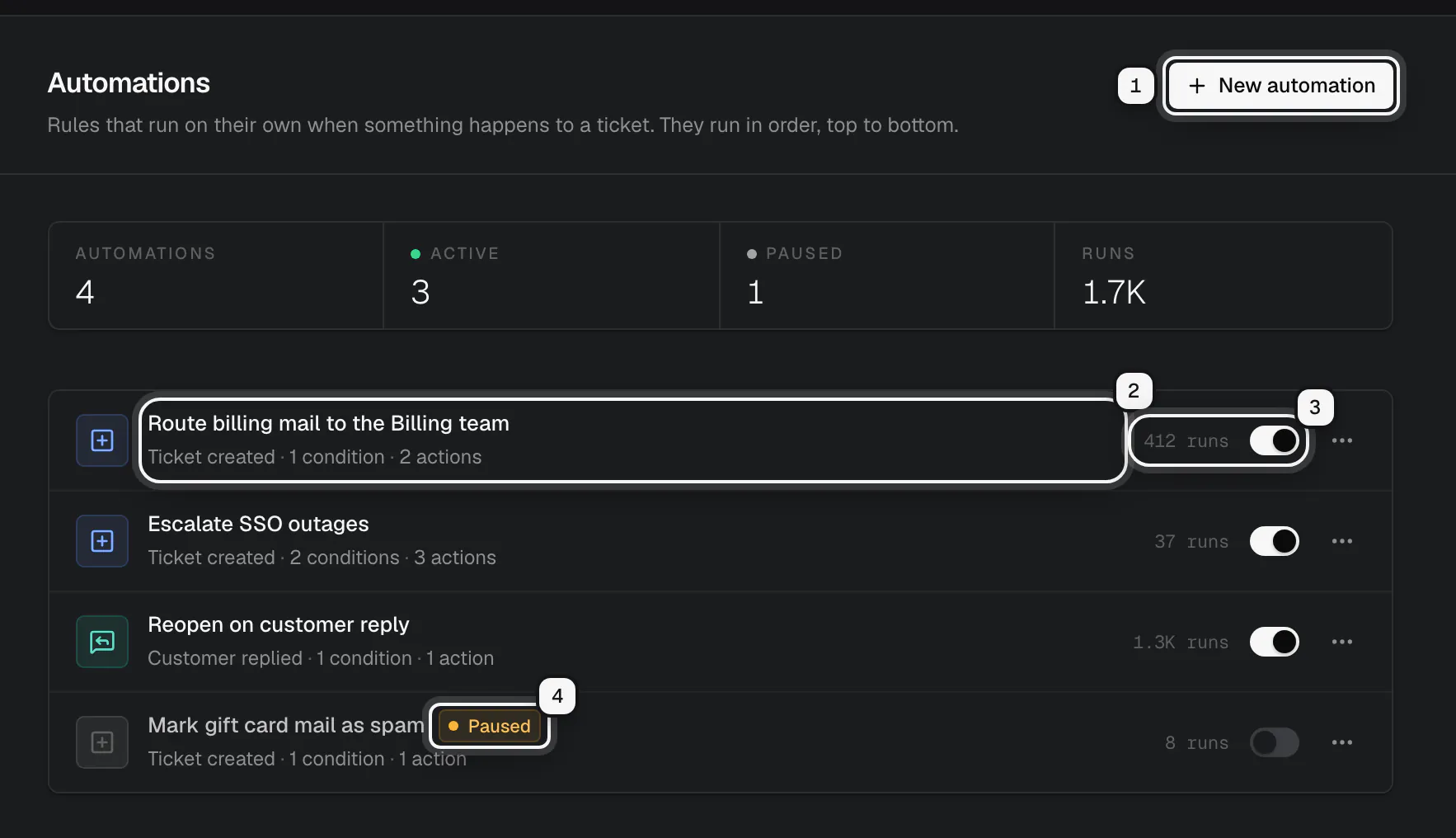Click the plus icon in New automation
Screen dimensions: 1456x838
1197,86
